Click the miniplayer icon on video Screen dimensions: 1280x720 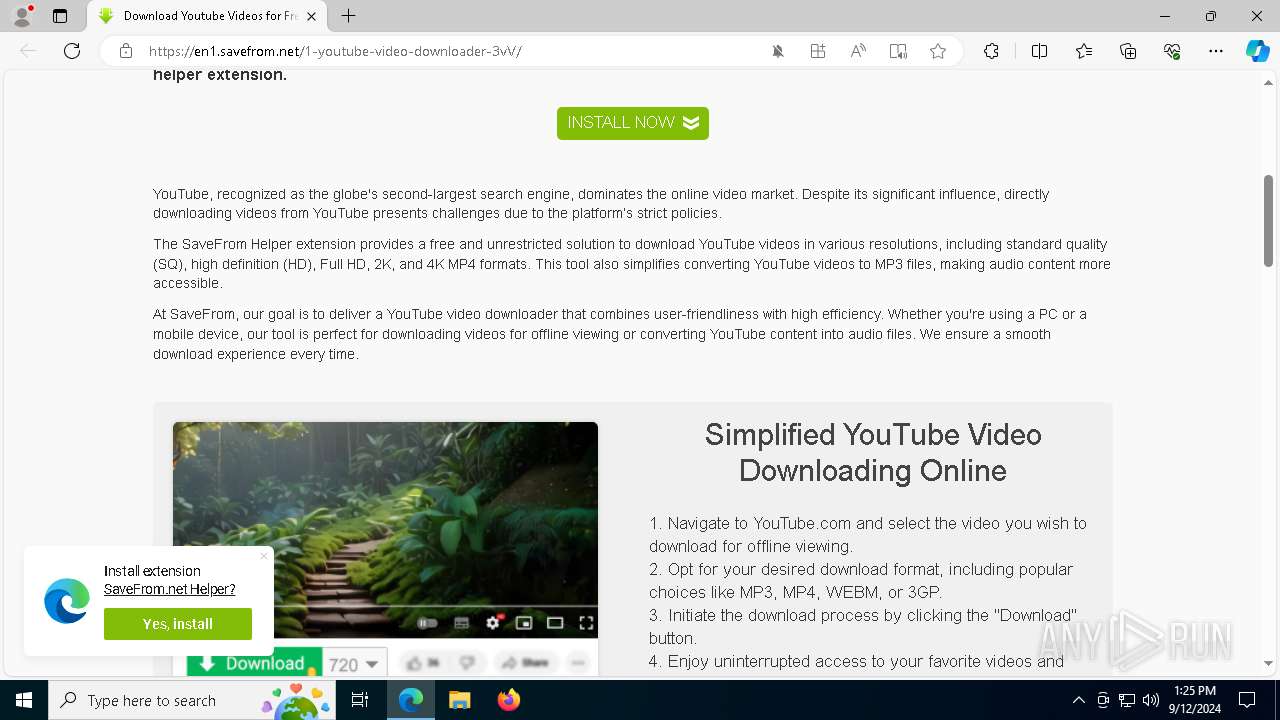[523, 623]
